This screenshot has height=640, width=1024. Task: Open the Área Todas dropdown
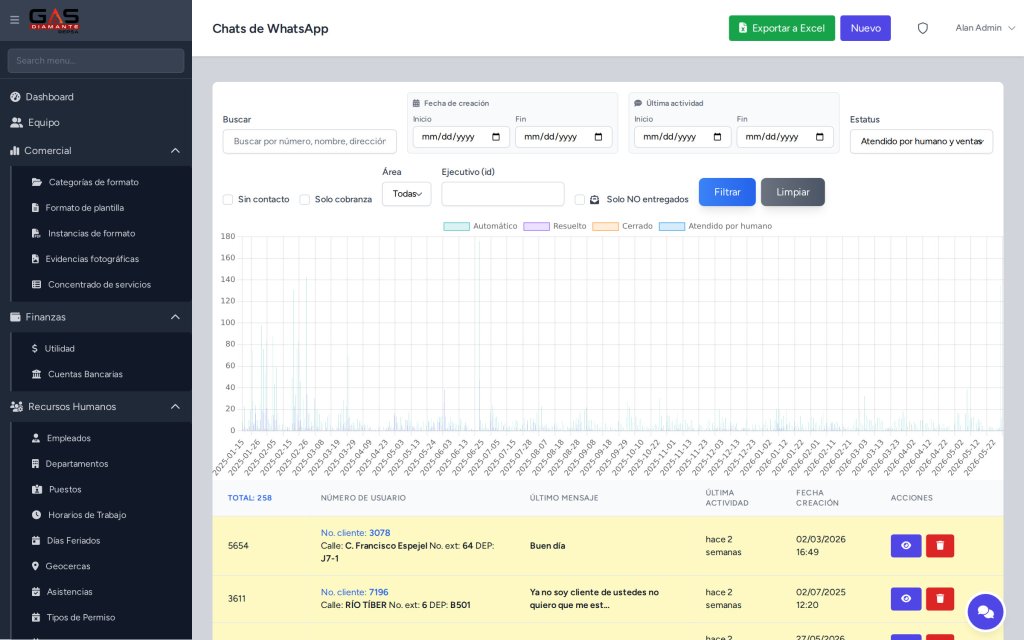coord(406,194)
